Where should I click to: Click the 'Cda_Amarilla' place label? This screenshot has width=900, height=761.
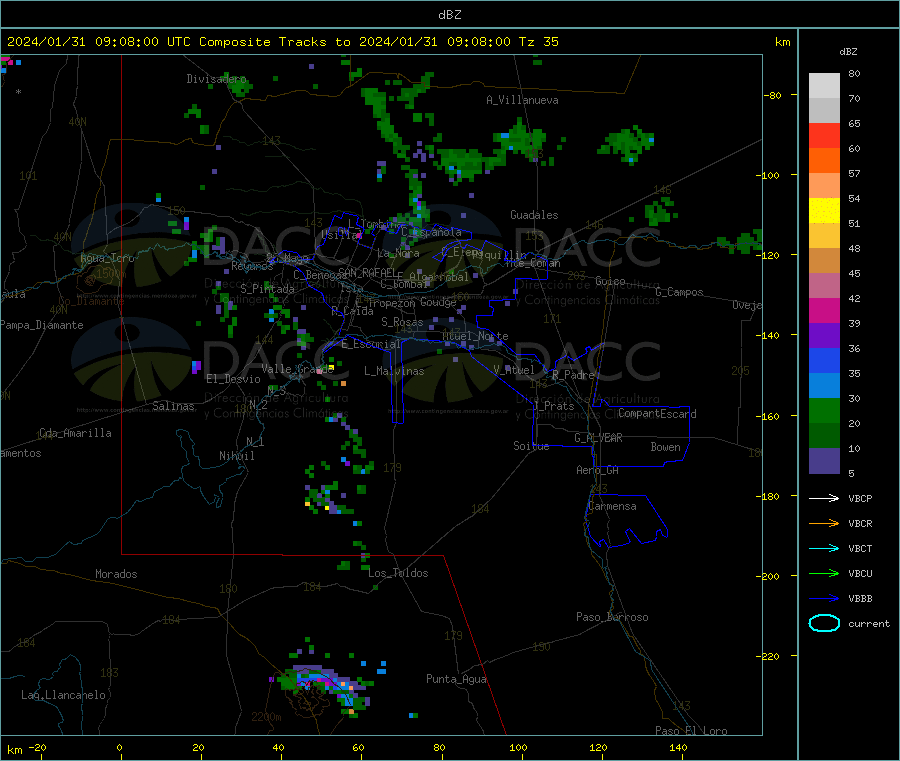[x=75, y=433]
